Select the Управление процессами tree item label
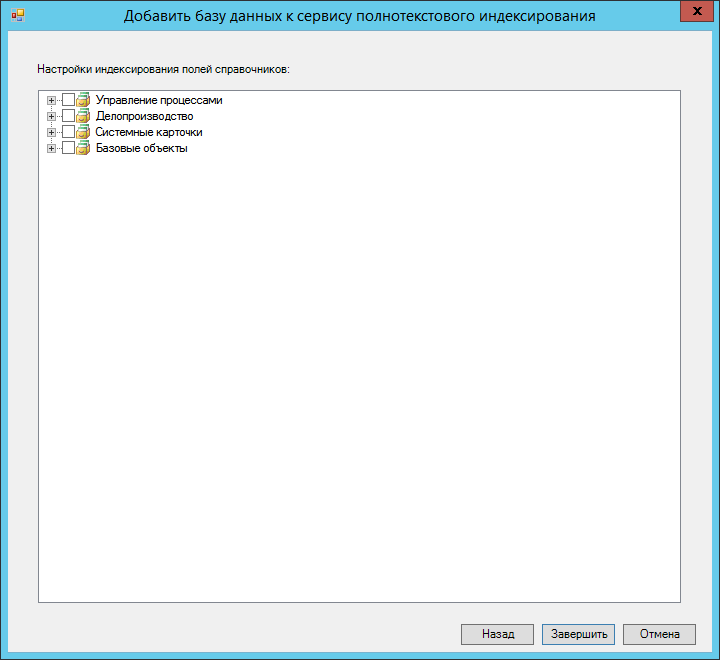The width and height of the screenshot is (720, 660). (158, 100)
